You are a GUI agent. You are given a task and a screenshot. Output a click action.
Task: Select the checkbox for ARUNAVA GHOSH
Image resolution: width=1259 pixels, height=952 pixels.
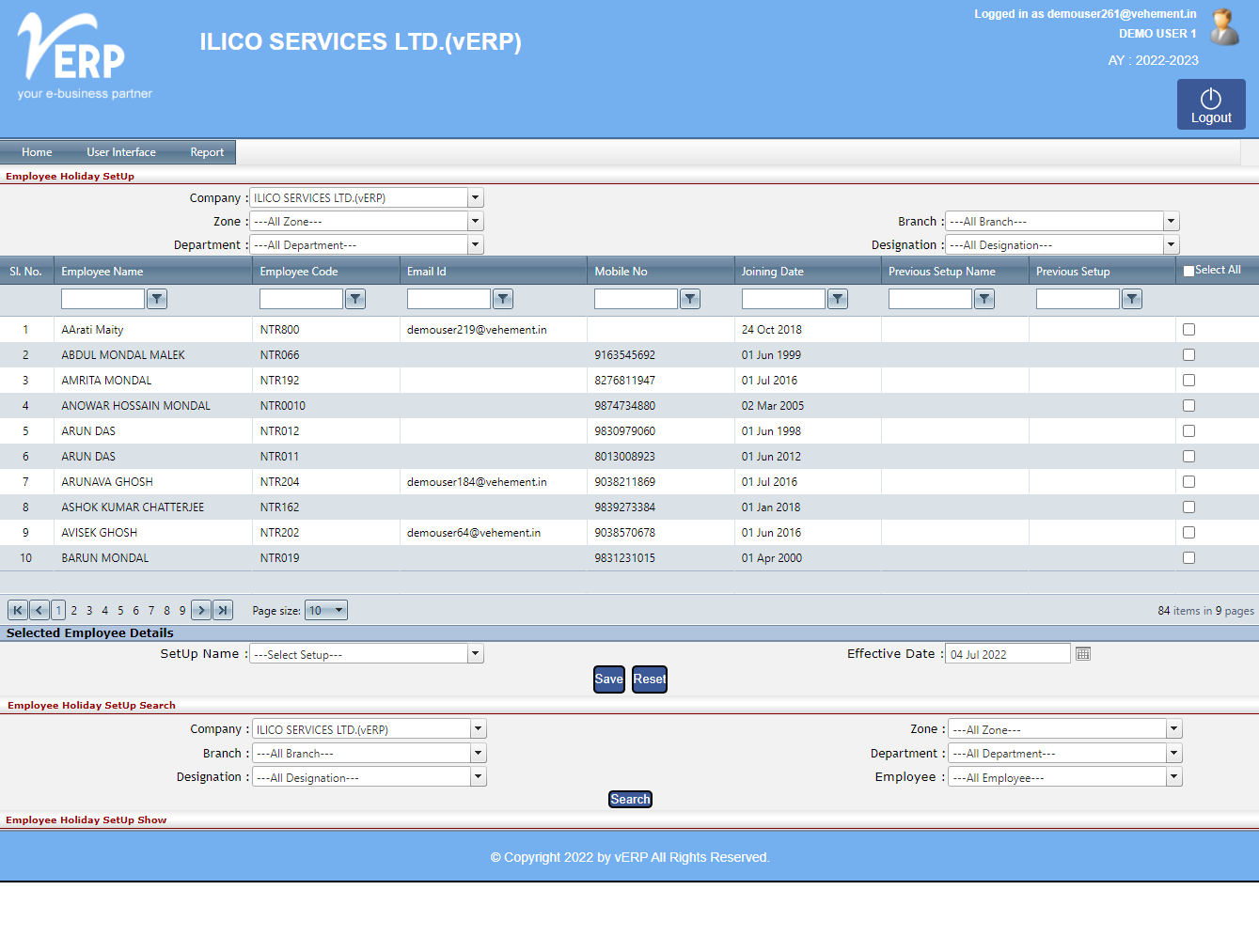(1188, 482)
